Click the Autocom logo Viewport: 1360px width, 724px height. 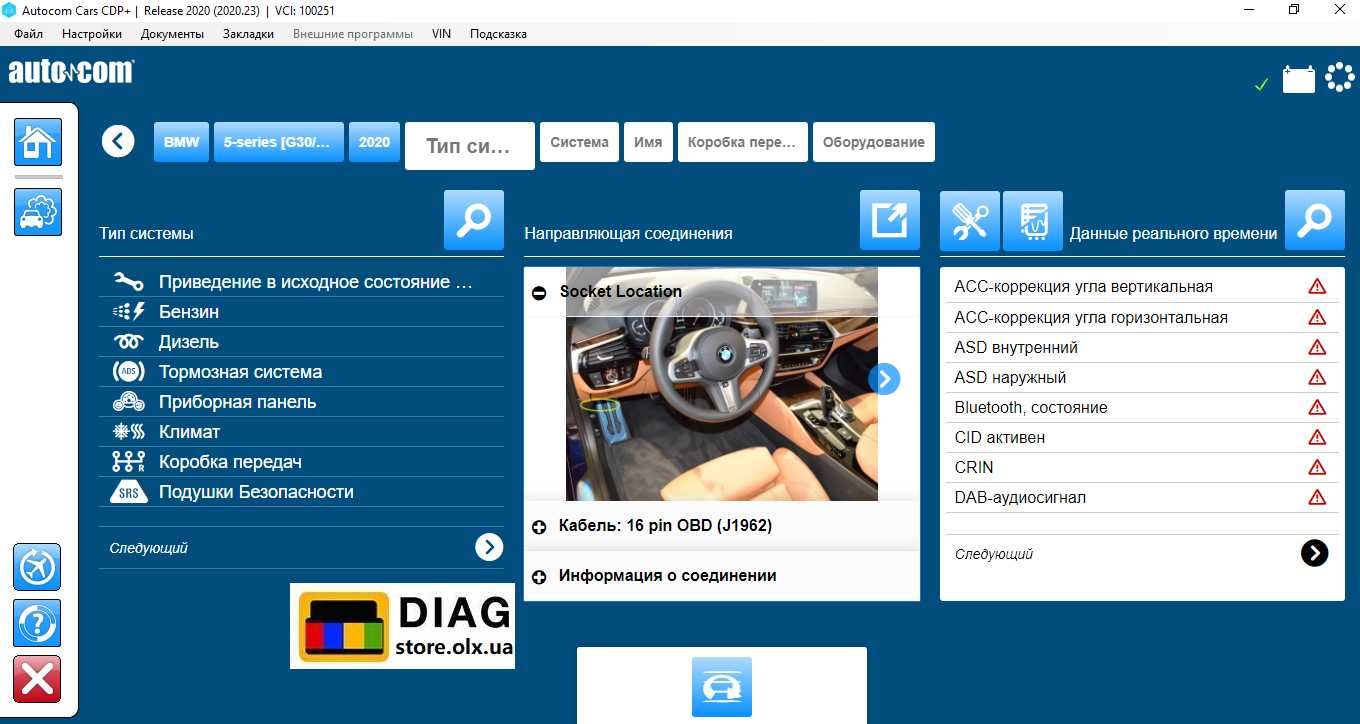[x=71, y=71]
